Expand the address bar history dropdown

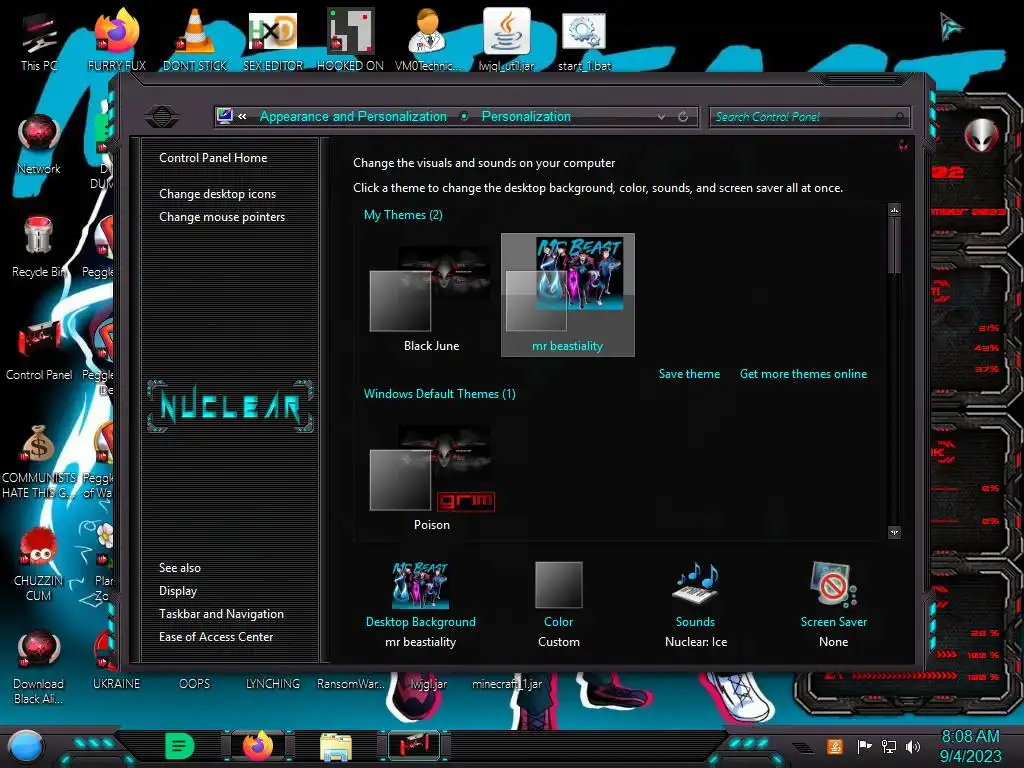662,117
